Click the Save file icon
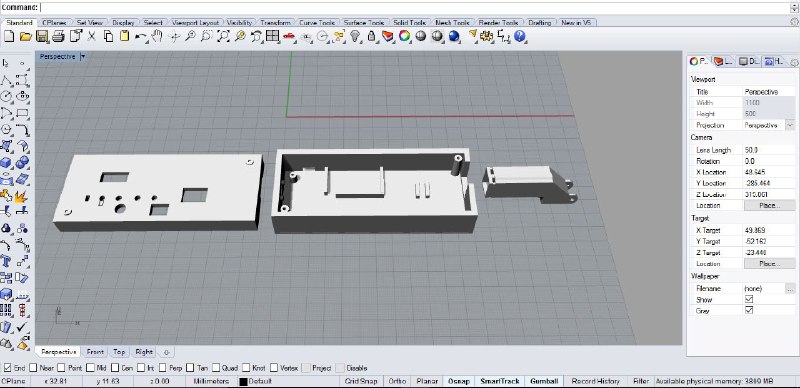The image size is (800, 388). click(x=42, y=36)
